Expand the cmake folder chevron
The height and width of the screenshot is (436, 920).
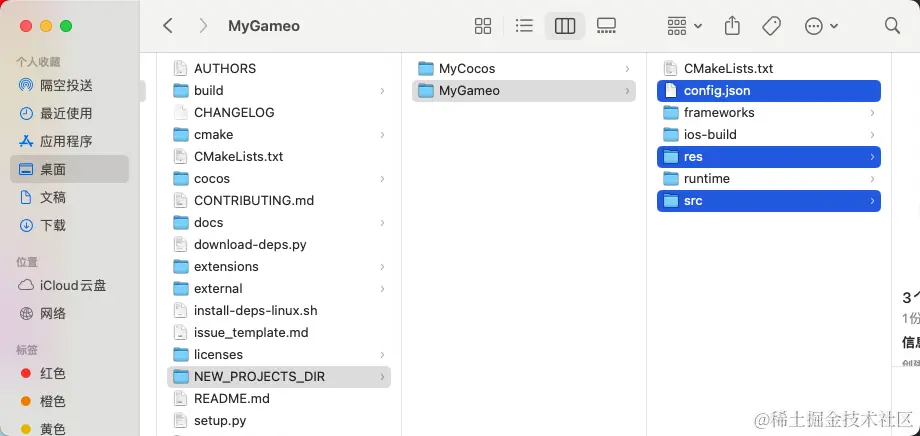[382, 134]
